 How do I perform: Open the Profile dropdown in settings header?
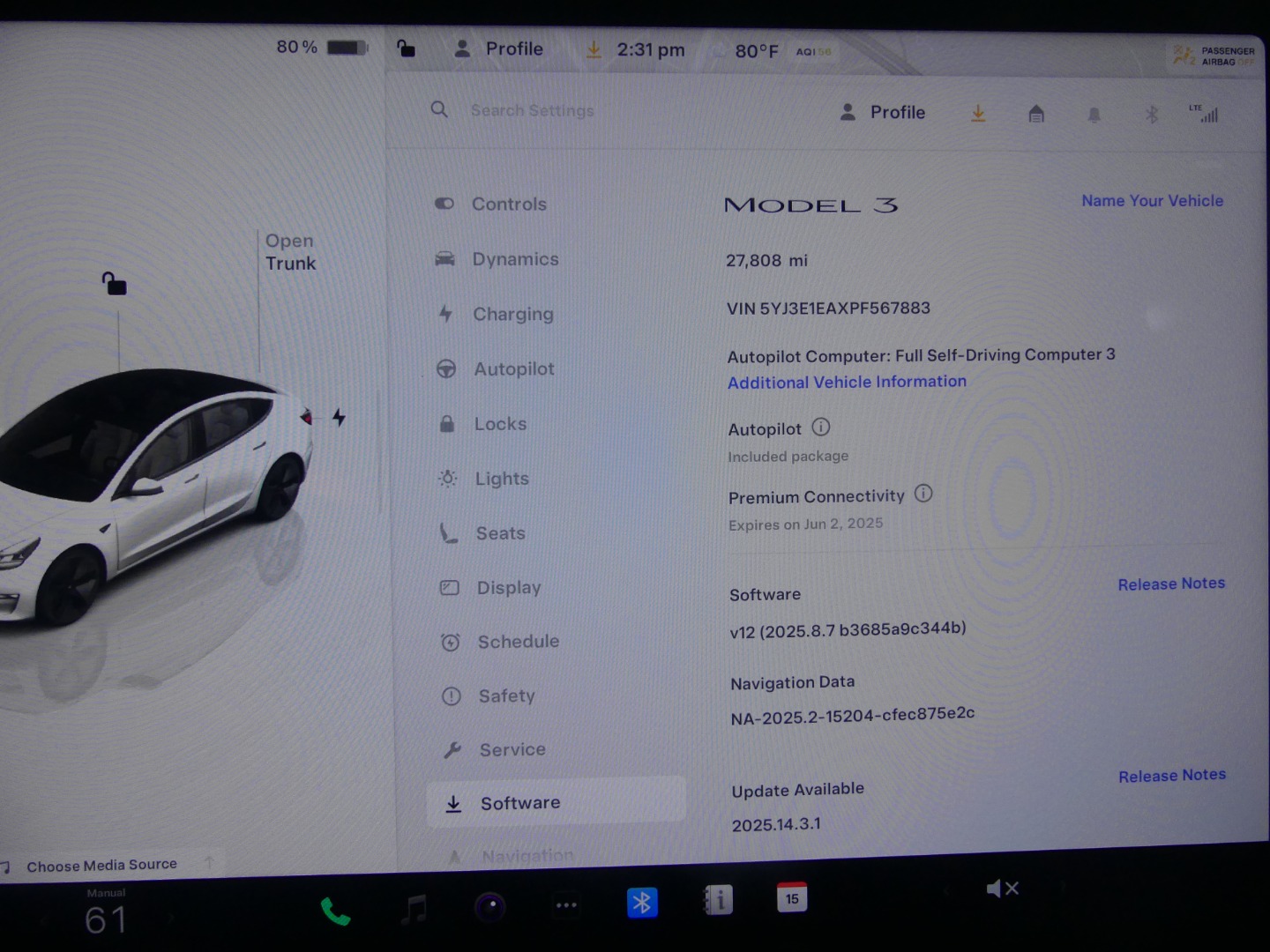[x=884, y=113]
